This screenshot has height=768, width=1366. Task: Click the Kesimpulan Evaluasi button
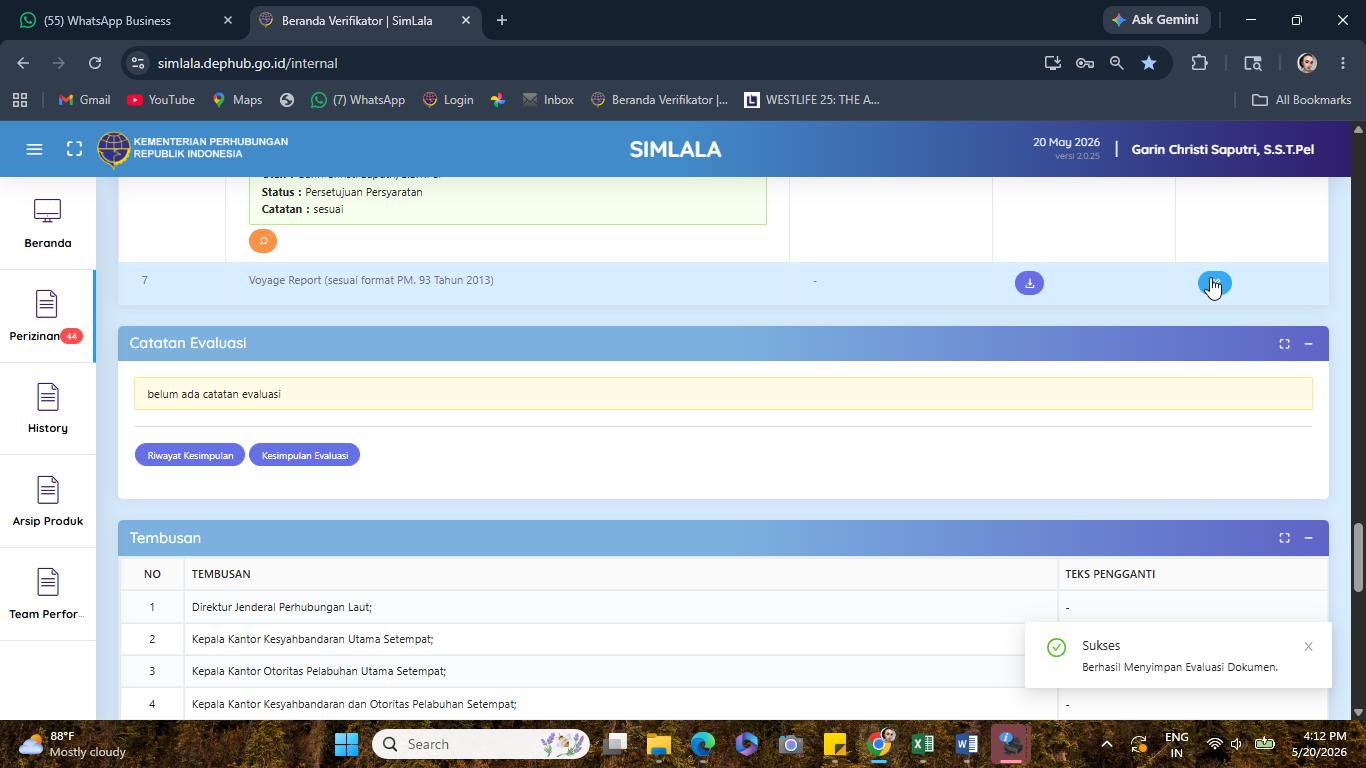click(x=305, y=455)
